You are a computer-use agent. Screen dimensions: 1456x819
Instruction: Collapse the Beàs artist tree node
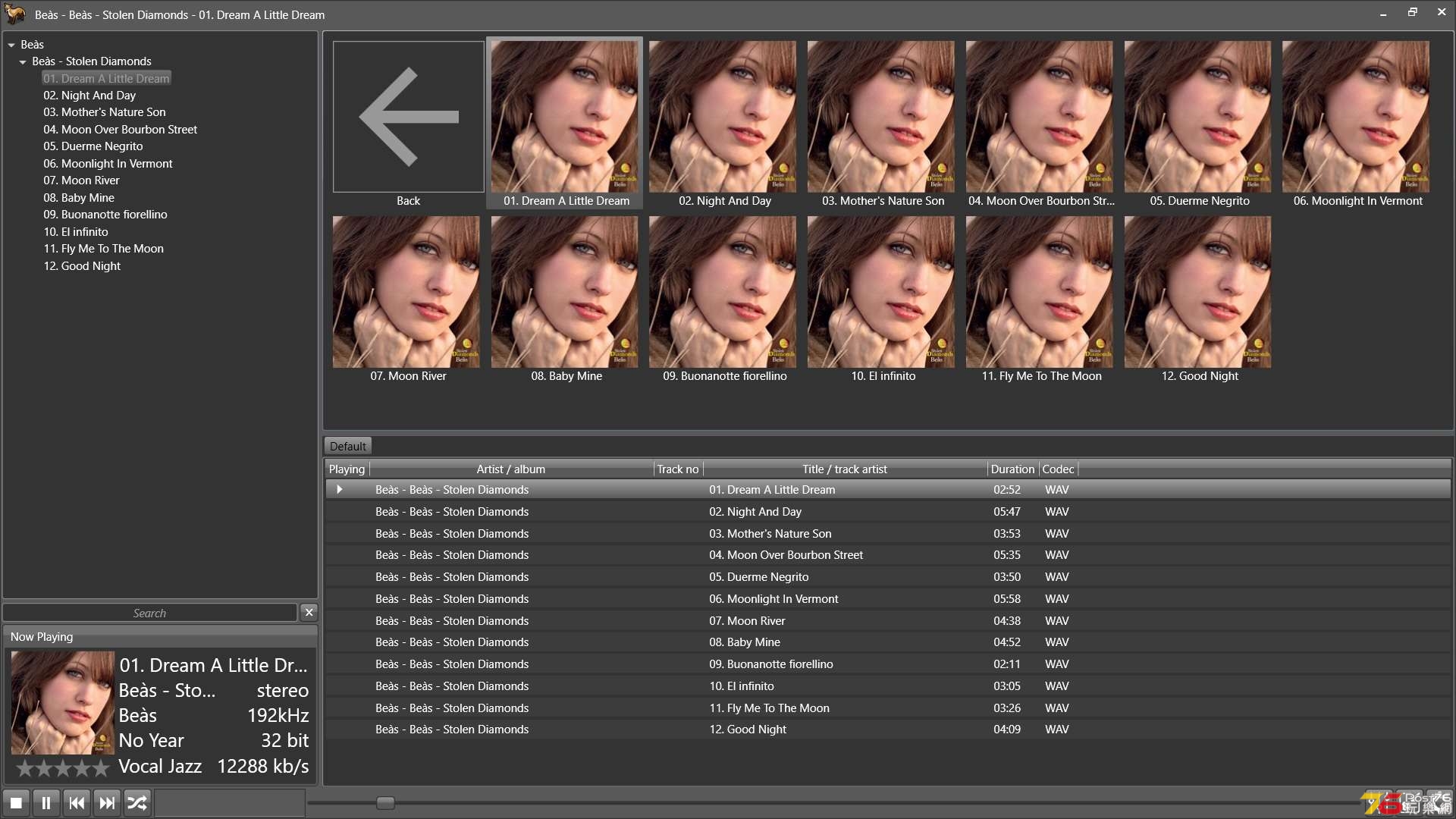(x=11, y=45)
